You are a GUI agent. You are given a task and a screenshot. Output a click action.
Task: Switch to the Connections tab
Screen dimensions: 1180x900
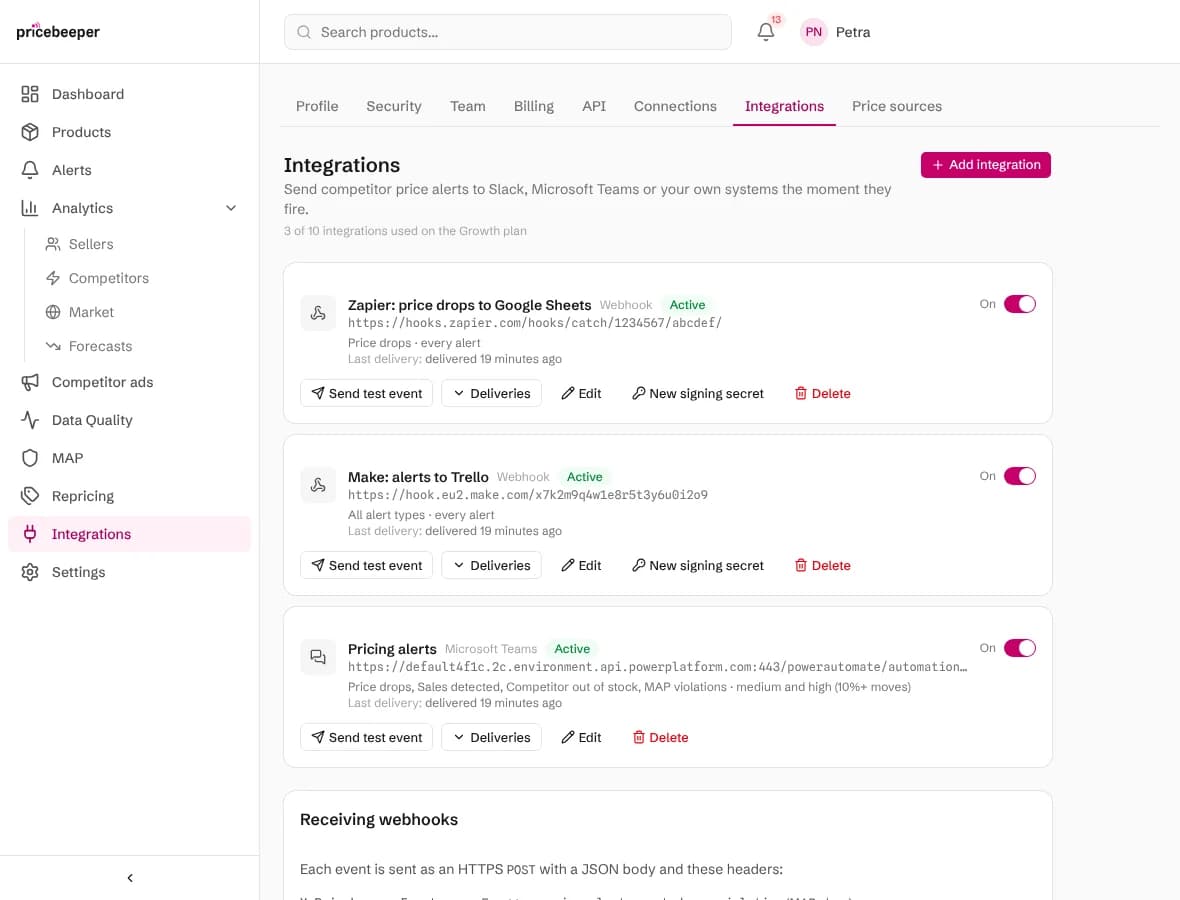click(675, 106)
